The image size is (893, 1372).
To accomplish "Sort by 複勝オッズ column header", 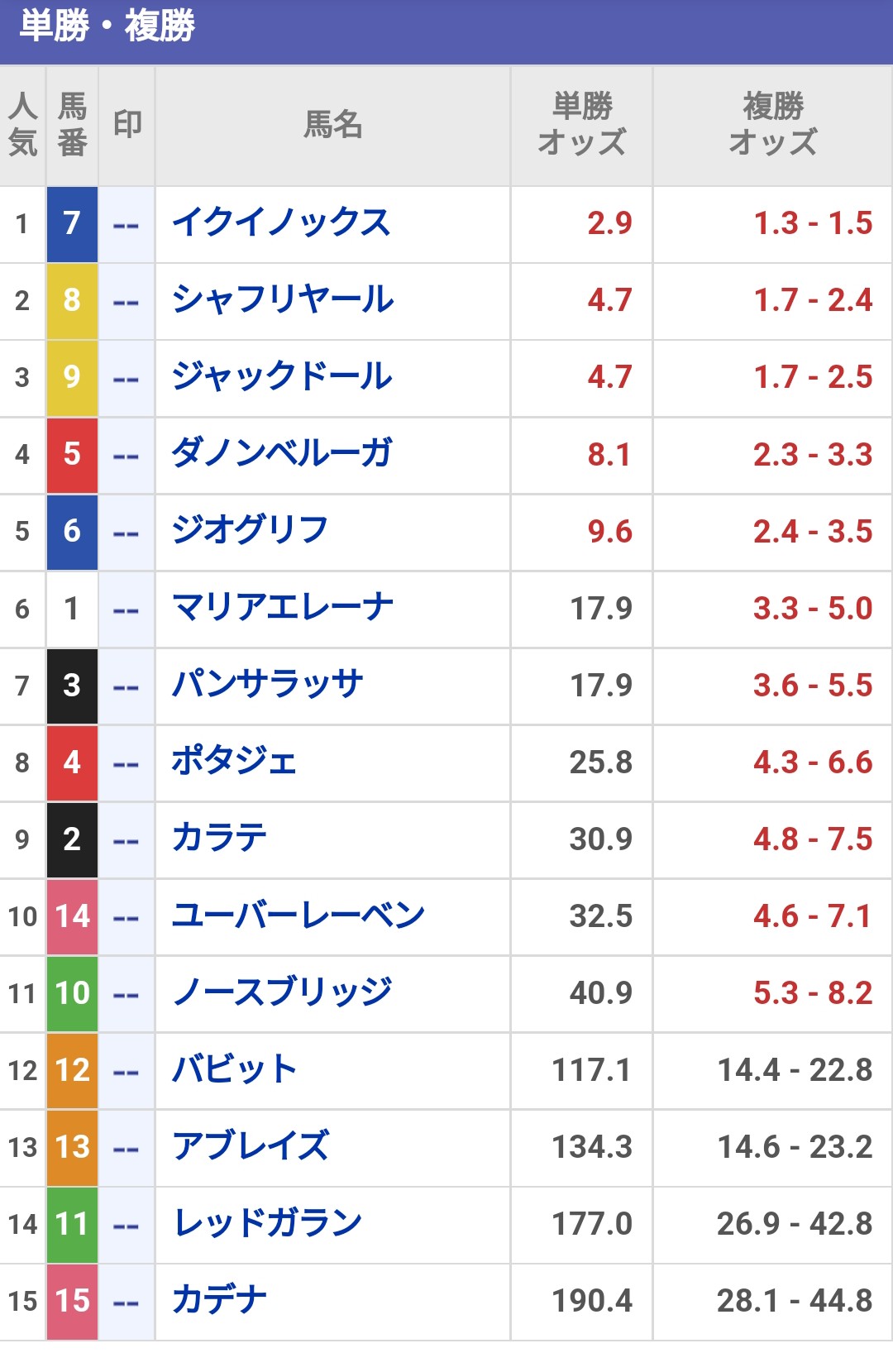I will coord(772,125).
